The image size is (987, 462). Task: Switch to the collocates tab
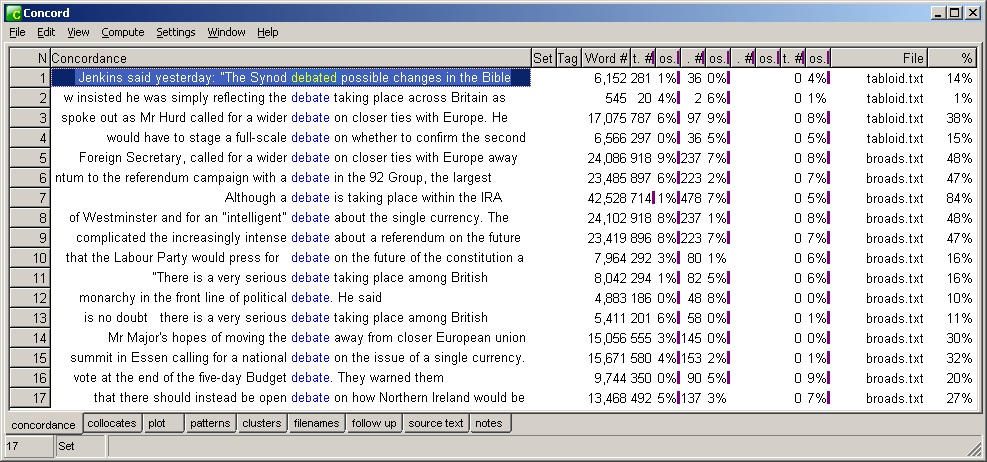(x=111, y=423)
